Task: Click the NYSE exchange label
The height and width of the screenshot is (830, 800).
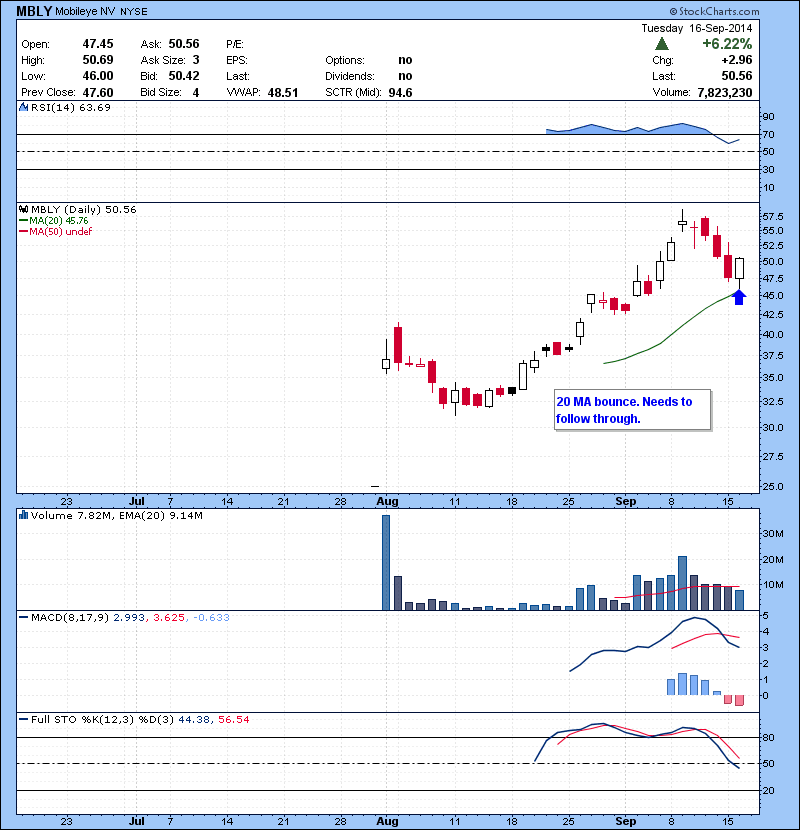Action: click(x=134, y=12)
